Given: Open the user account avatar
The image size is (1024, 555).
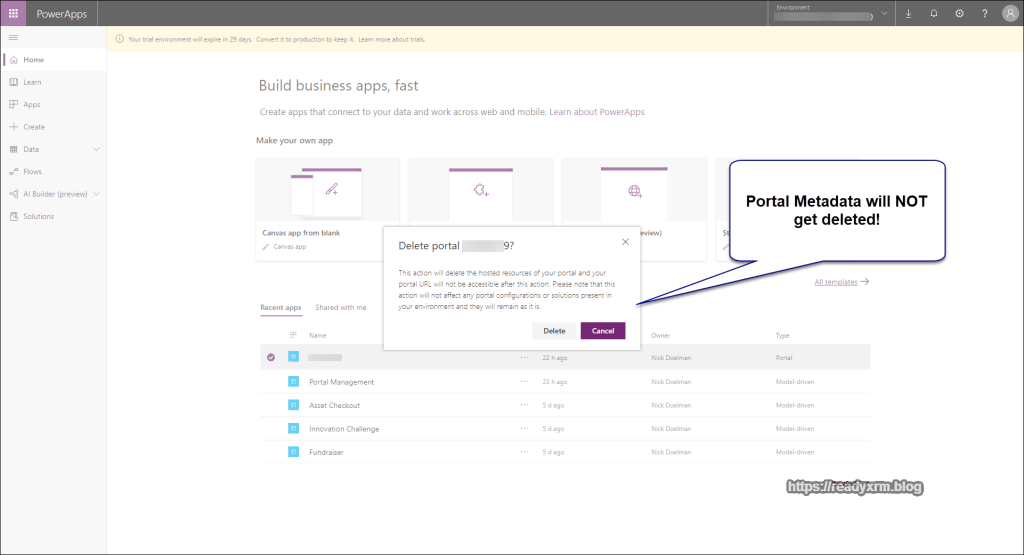Looking at the screenshot, I should pos(1009,14).
